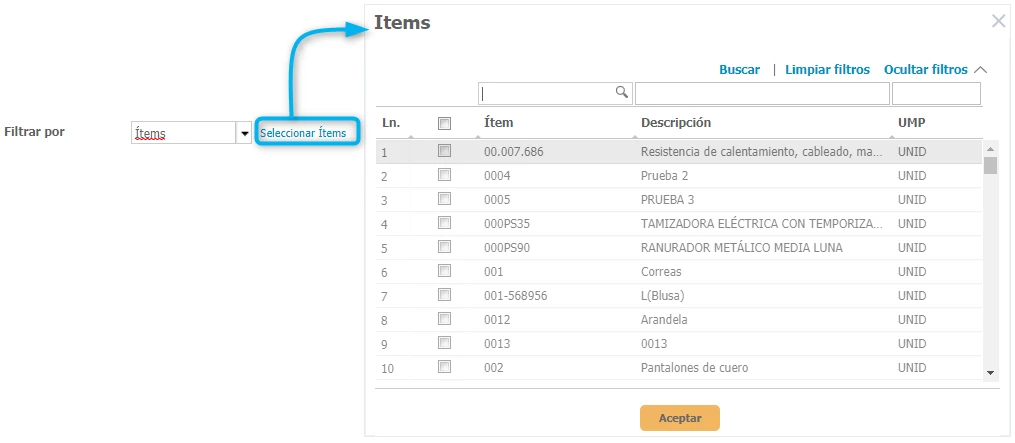
Task: Click Limpiar filtros to clear filters
Action: pos(827,70)
